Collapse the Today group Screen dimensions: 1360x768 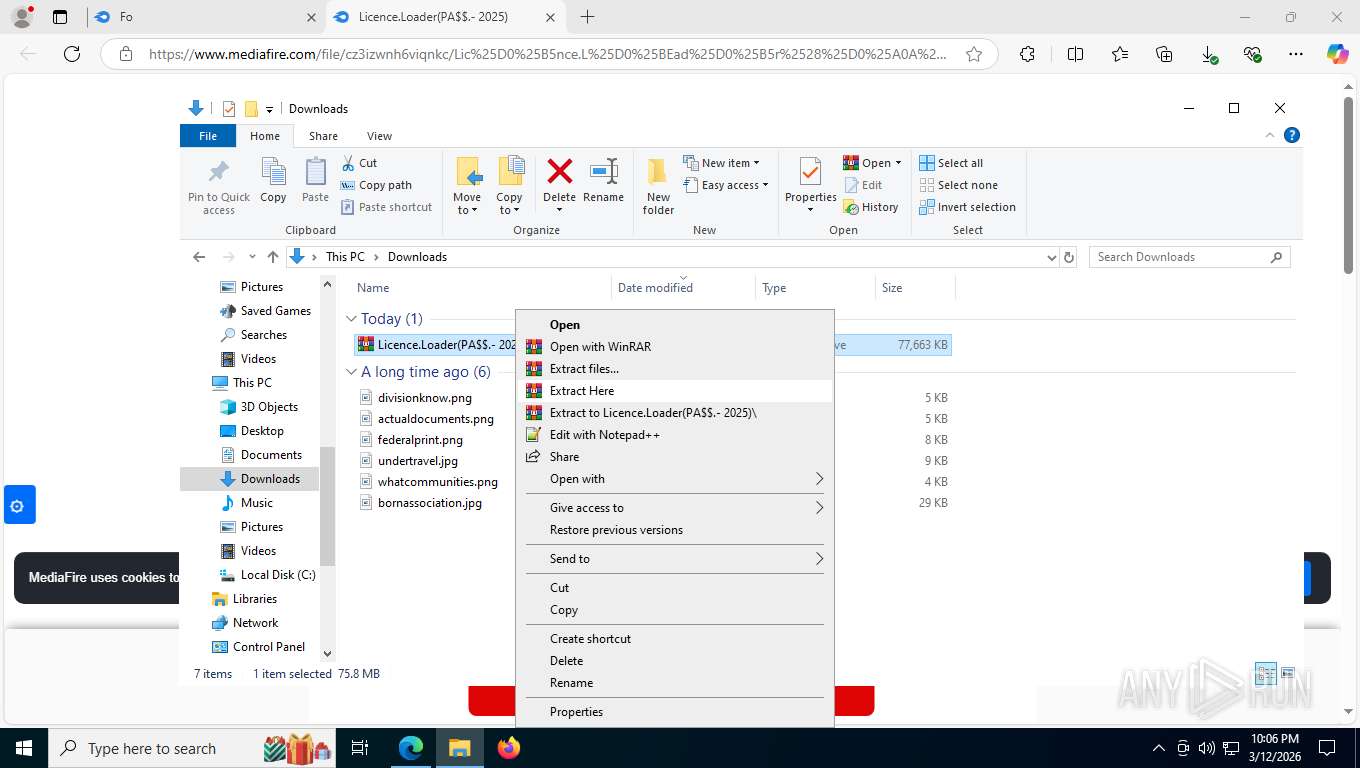pos(351,319)
